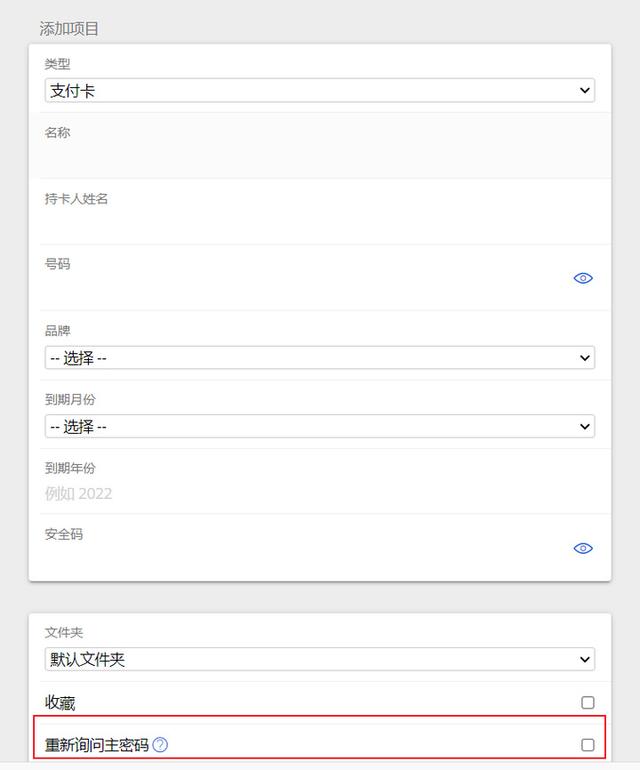Image resolution: width=640 pixels, height=770 pixels.
Task: Tick the 重新询问主密码 checkbox
Action: [588, 745]
